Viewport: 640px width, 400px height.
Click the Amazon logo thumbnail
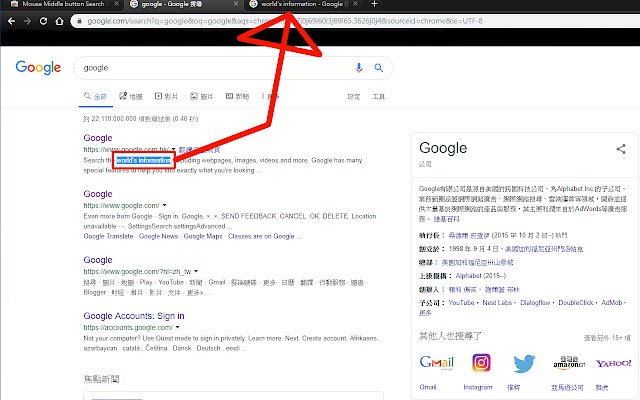569,362
